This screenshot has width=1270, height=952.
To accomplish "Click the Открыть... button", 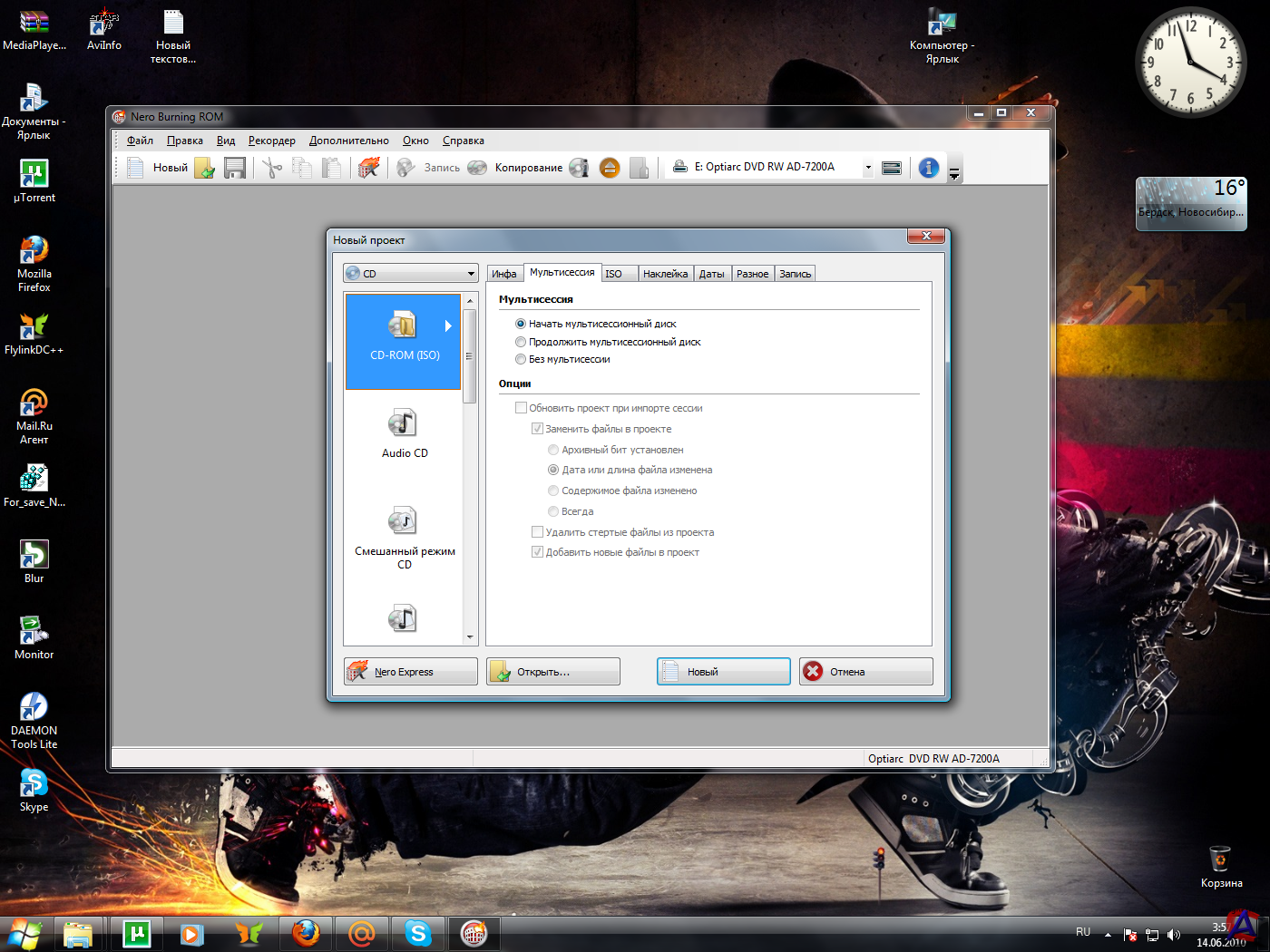I will [552, 672].
